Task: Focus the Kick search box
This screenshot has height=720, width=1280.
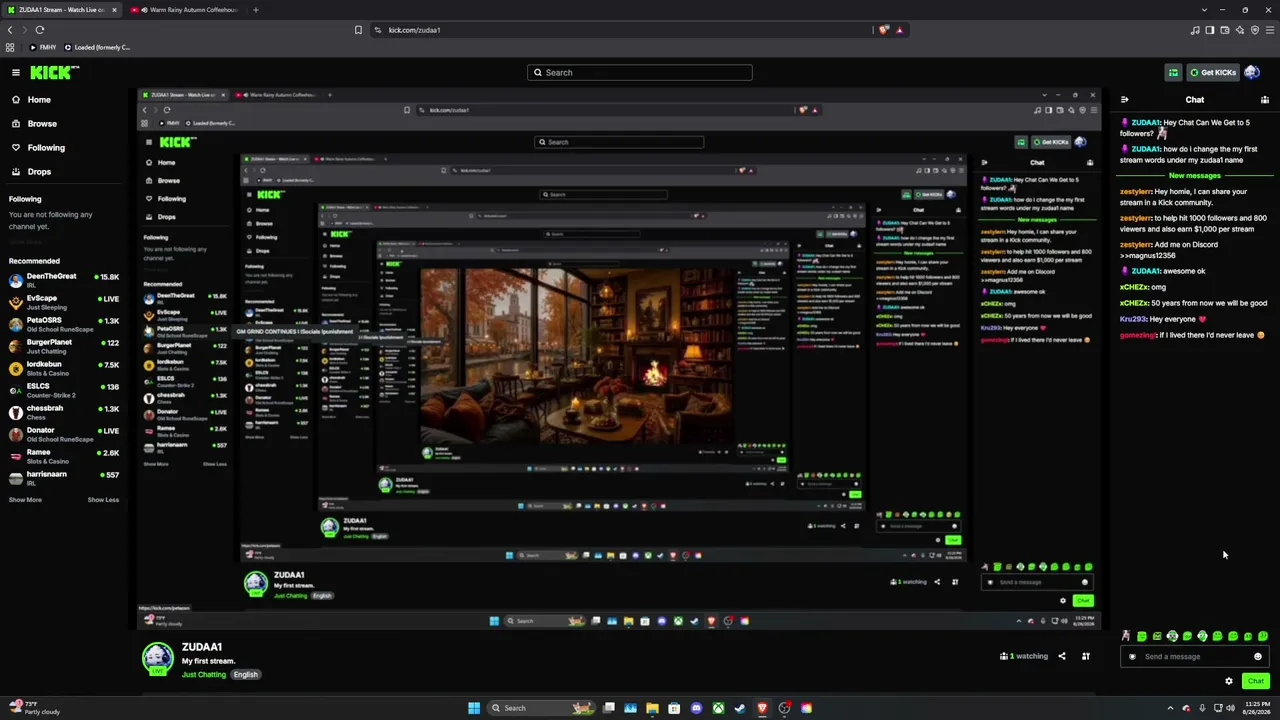Action: coord(640,72)
